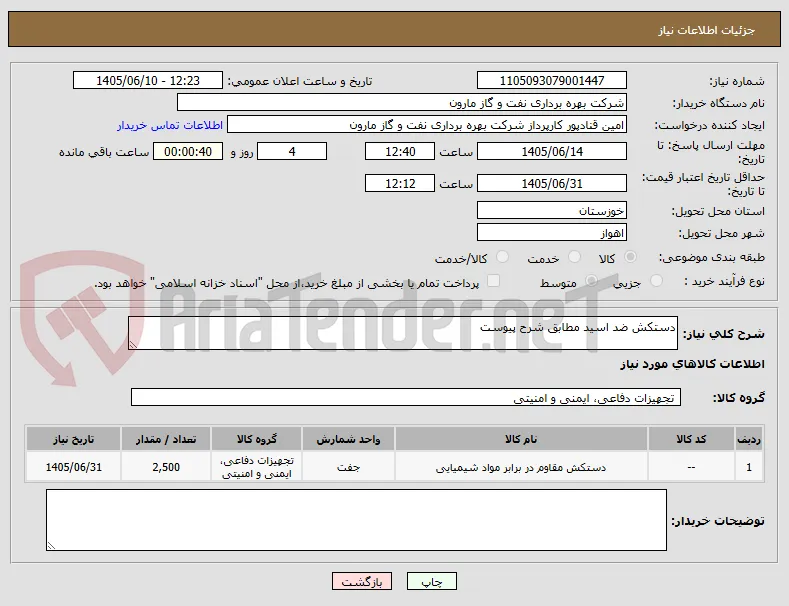The width and height of the screenshot is (789, 606).
Task: Click the delivery city field اهواز
Action: (x=551, y=233)
